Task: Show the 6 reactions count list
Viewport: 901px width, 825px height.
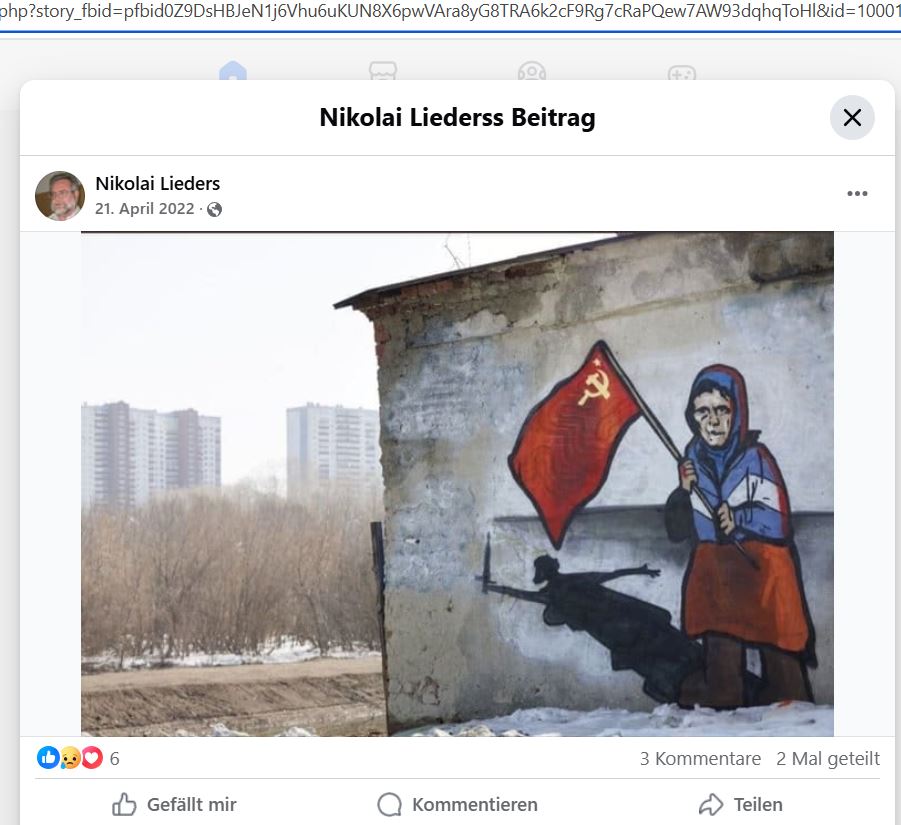Action: pos(114,758)
